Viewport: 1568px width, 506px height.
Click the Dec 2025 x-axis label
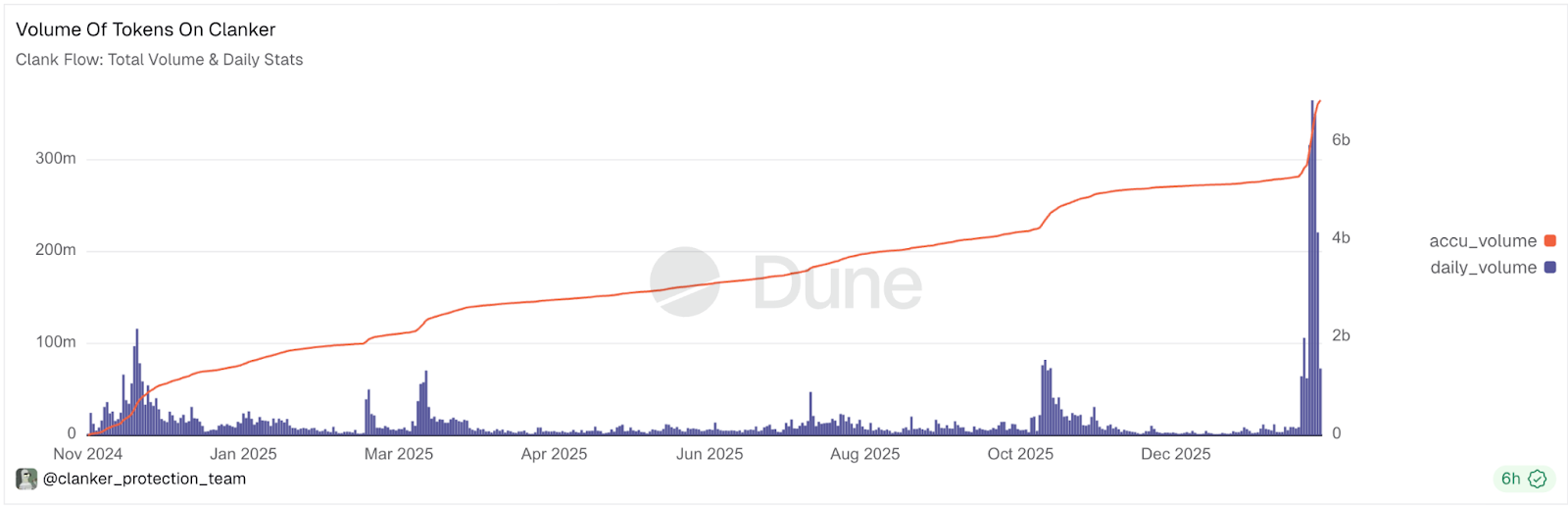click(1175, 454)
